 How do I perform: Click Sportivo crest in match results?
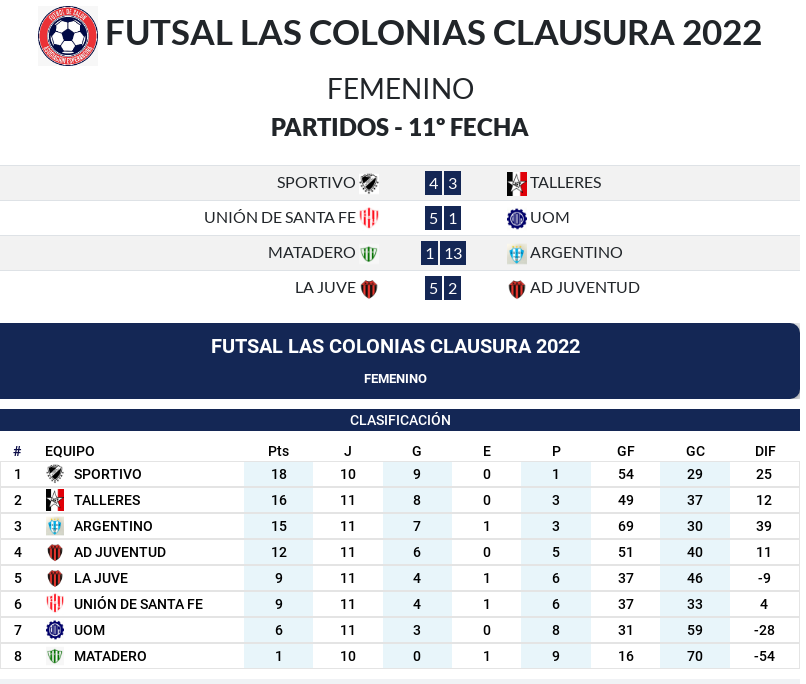(369, 183)
